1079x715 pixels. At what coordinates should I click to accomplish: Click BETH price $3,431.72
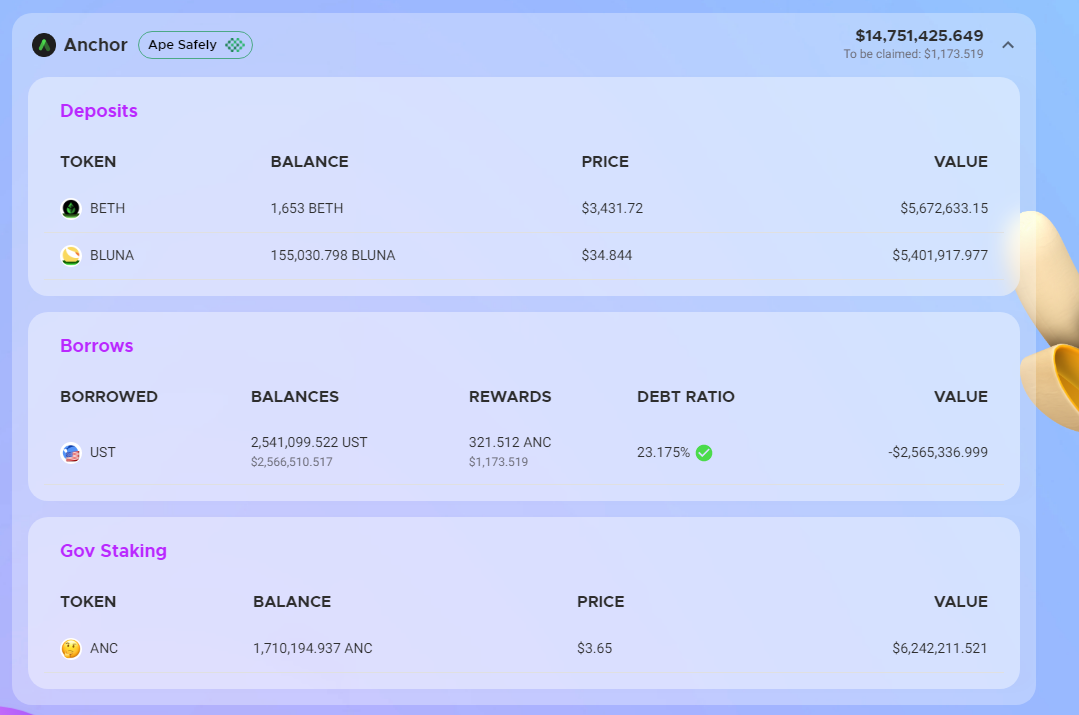(x=612, y=209)
